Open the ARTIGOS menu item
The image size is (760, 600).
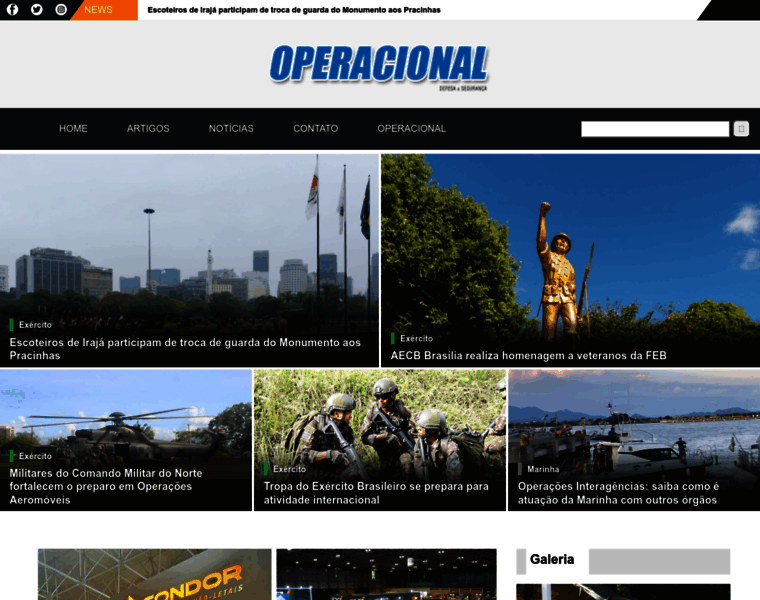click(x=148, y=128)
